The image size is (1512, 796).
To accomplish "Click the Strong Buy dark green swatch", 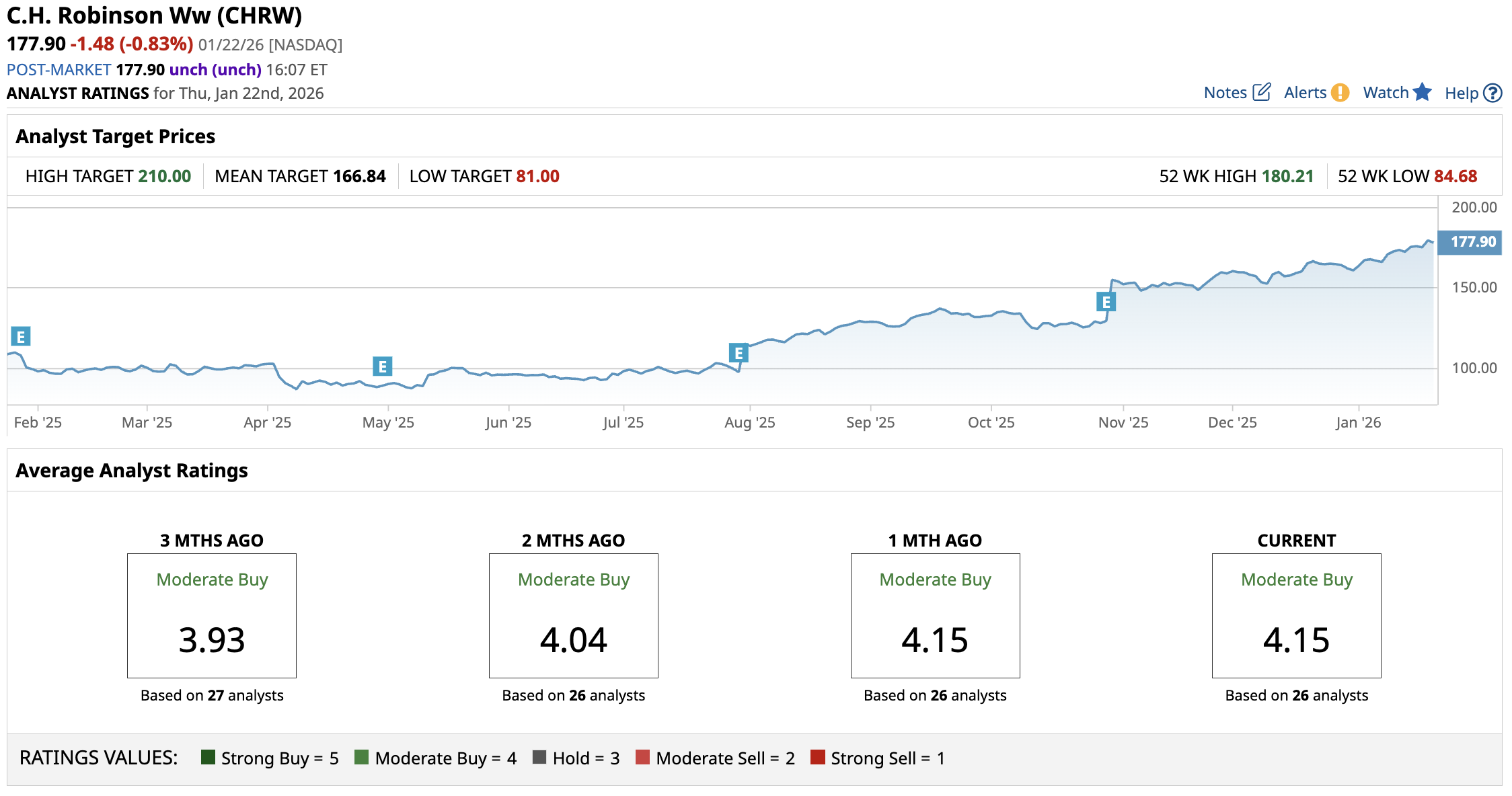I will coord(208,757).
